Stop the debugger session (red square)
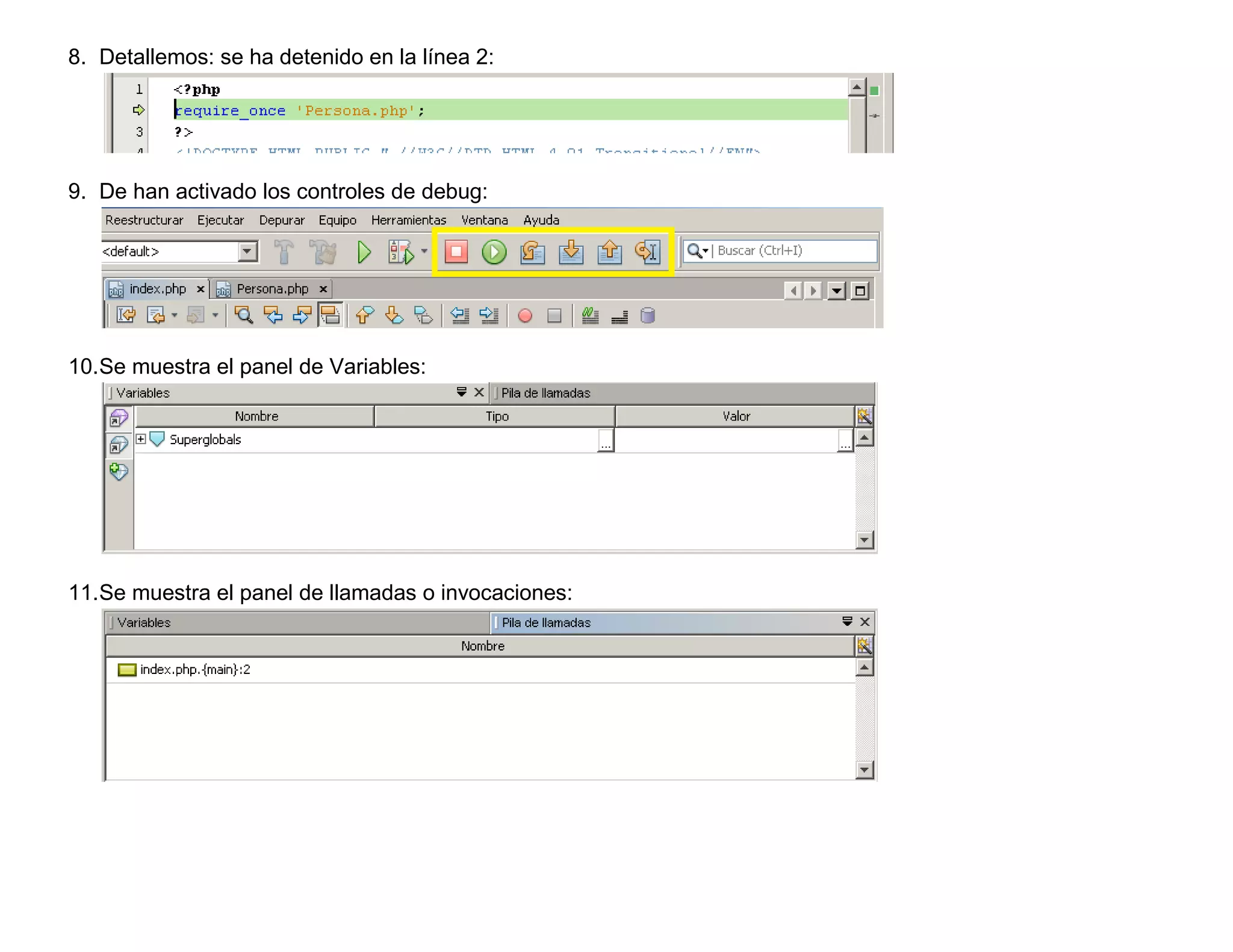 click(456, 252)
